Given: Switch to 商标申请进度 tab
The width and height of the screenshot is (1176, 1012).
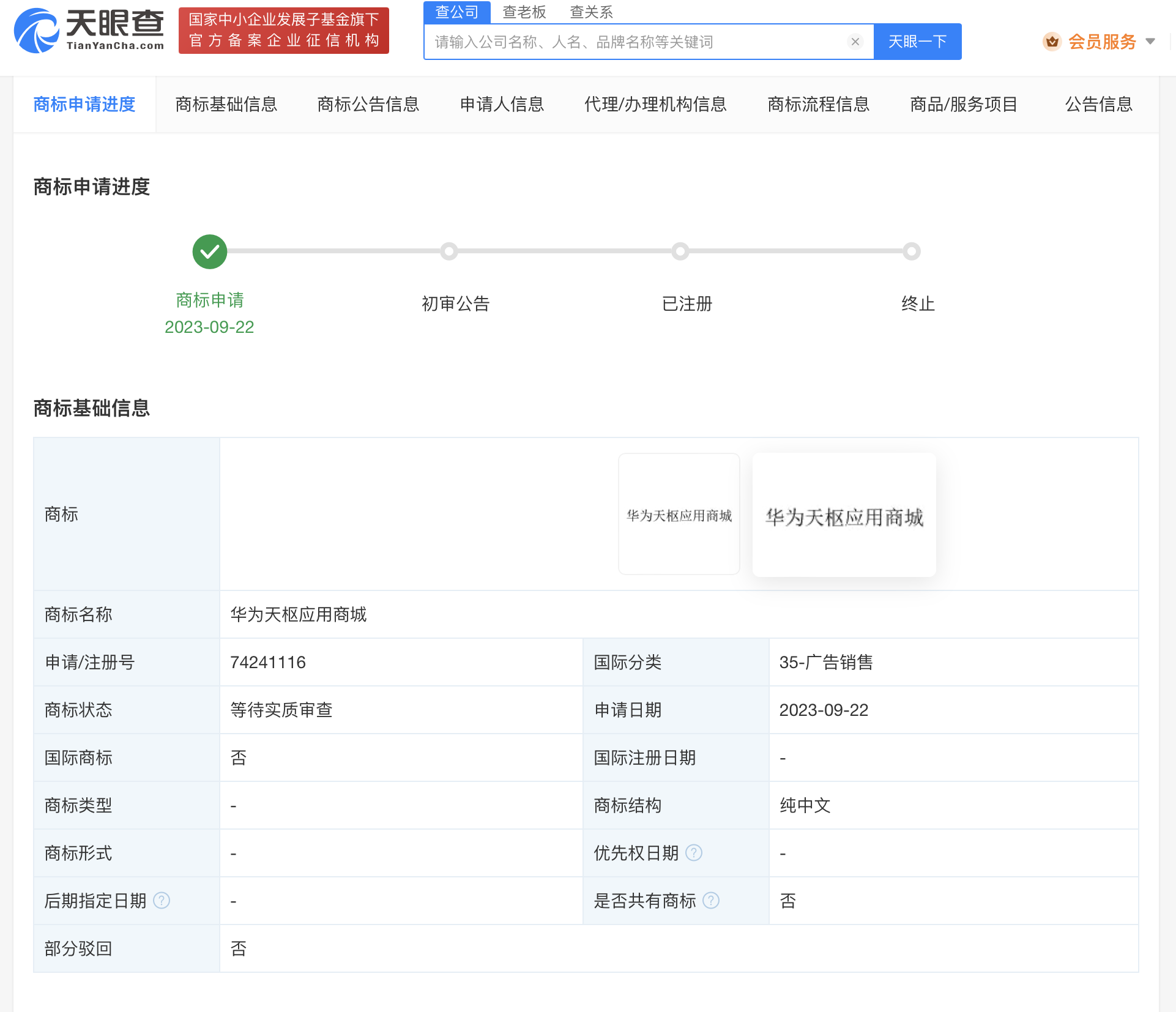Looking at the screenshot, I should click(84, 104).
